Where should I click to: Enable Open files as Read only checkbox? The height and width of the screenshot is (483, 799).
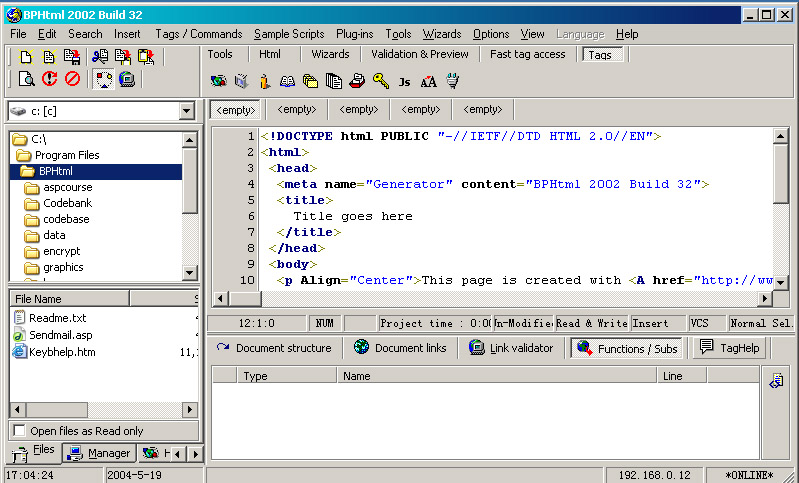point(19,431)
